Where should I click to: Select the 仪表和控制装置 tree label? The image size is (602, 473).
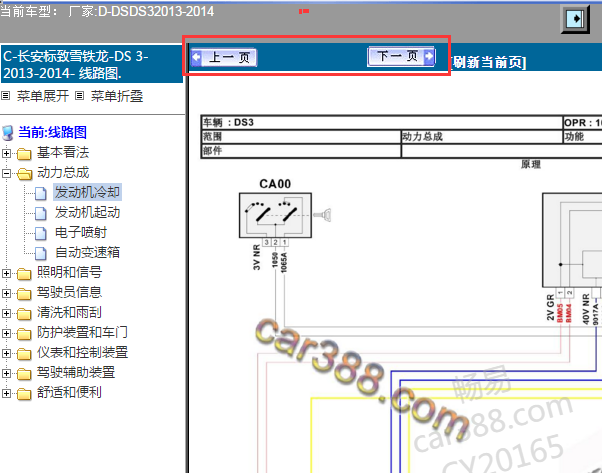(x=82, y=352)
